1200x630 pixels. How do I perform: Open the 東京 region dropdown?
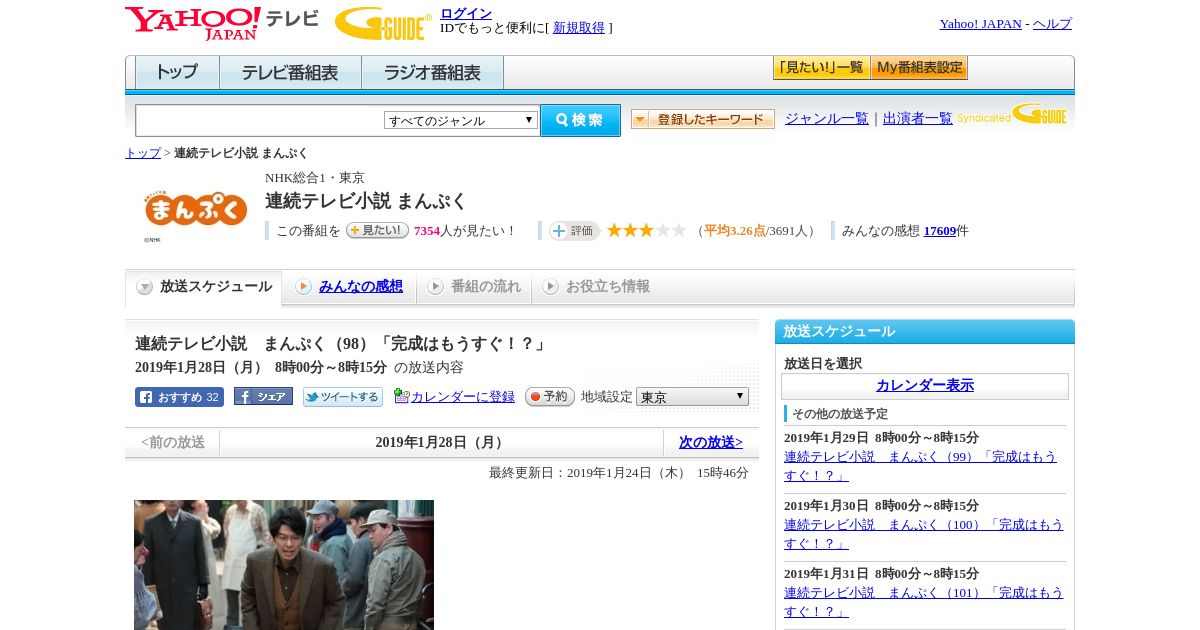(692, 397)
